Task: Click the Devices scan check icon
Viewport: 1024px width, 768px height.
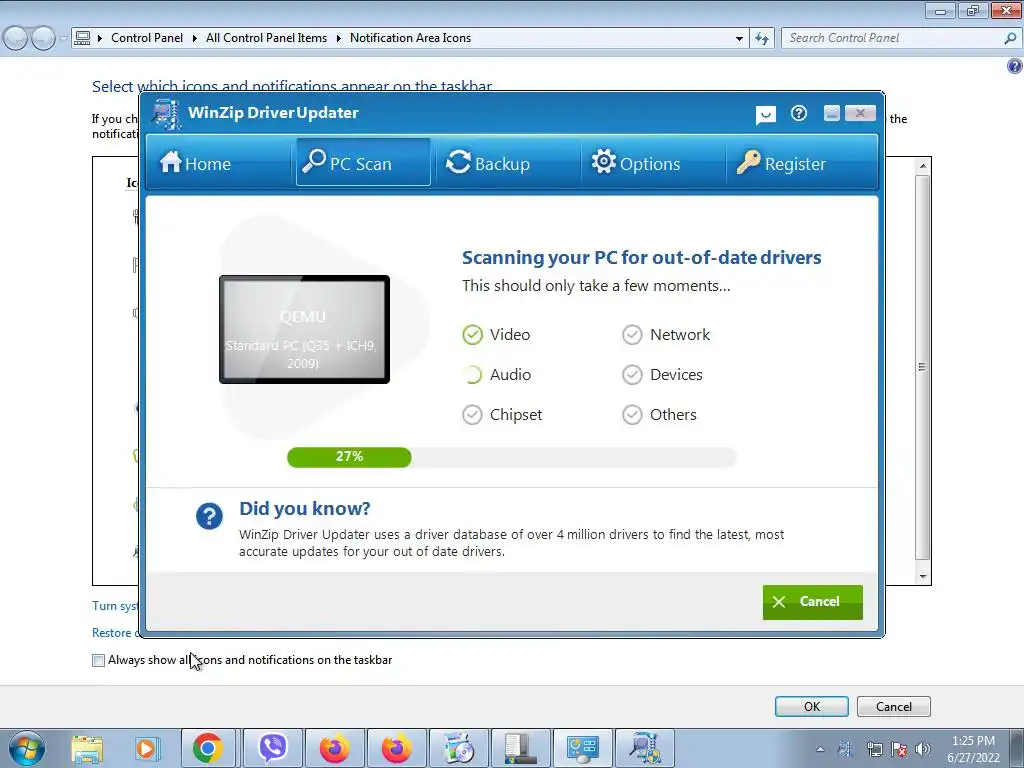Action: (x=632, y=375)
